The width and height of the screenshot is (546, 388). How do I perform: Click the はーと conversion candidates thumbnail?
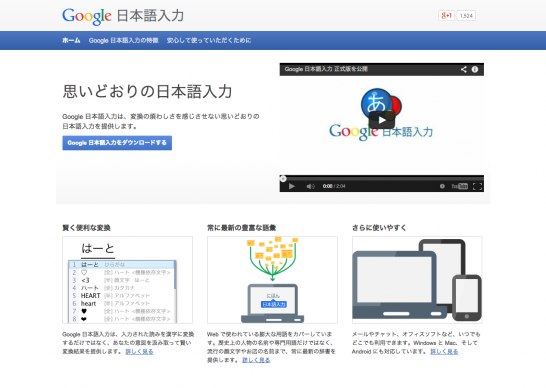(x=127, y=280)
